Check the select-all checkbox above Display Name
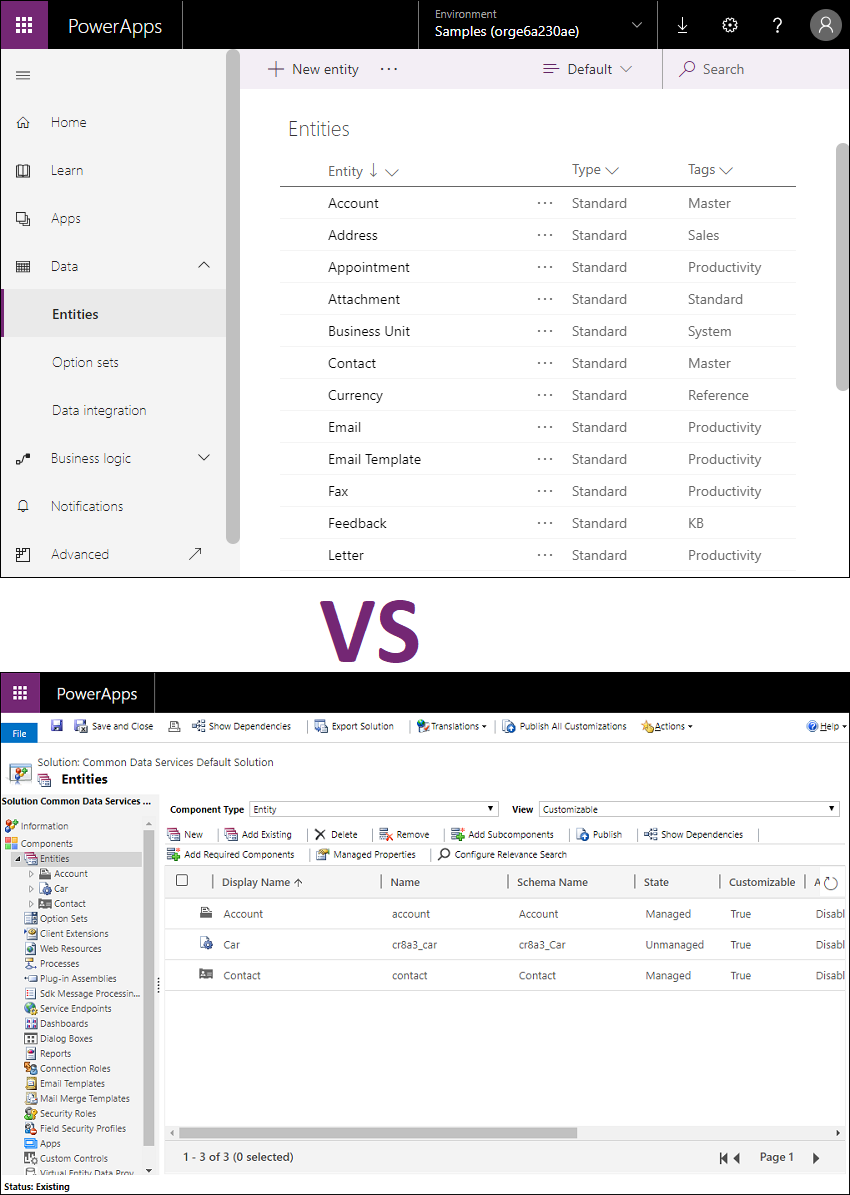The height and width of the screenshot is (1195, 850). click(x=183, y=881)
